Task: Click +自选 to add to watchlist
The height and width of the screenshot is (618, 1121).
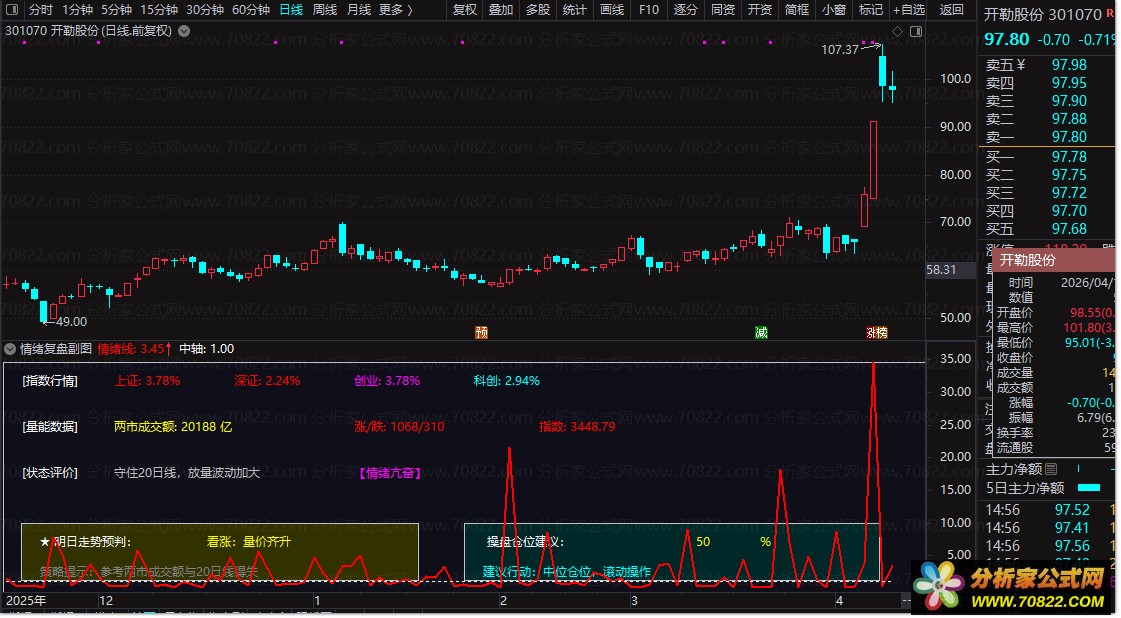Action: 908,10
